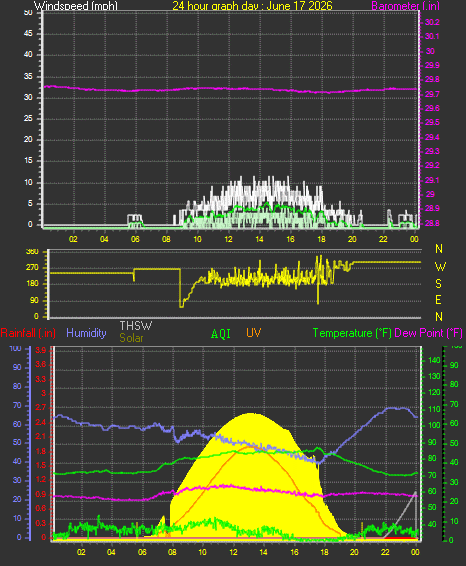Screen dimensions: 466x566
Task: Click the 'Temperature (°F)' legend label
Action: point(352,333)
